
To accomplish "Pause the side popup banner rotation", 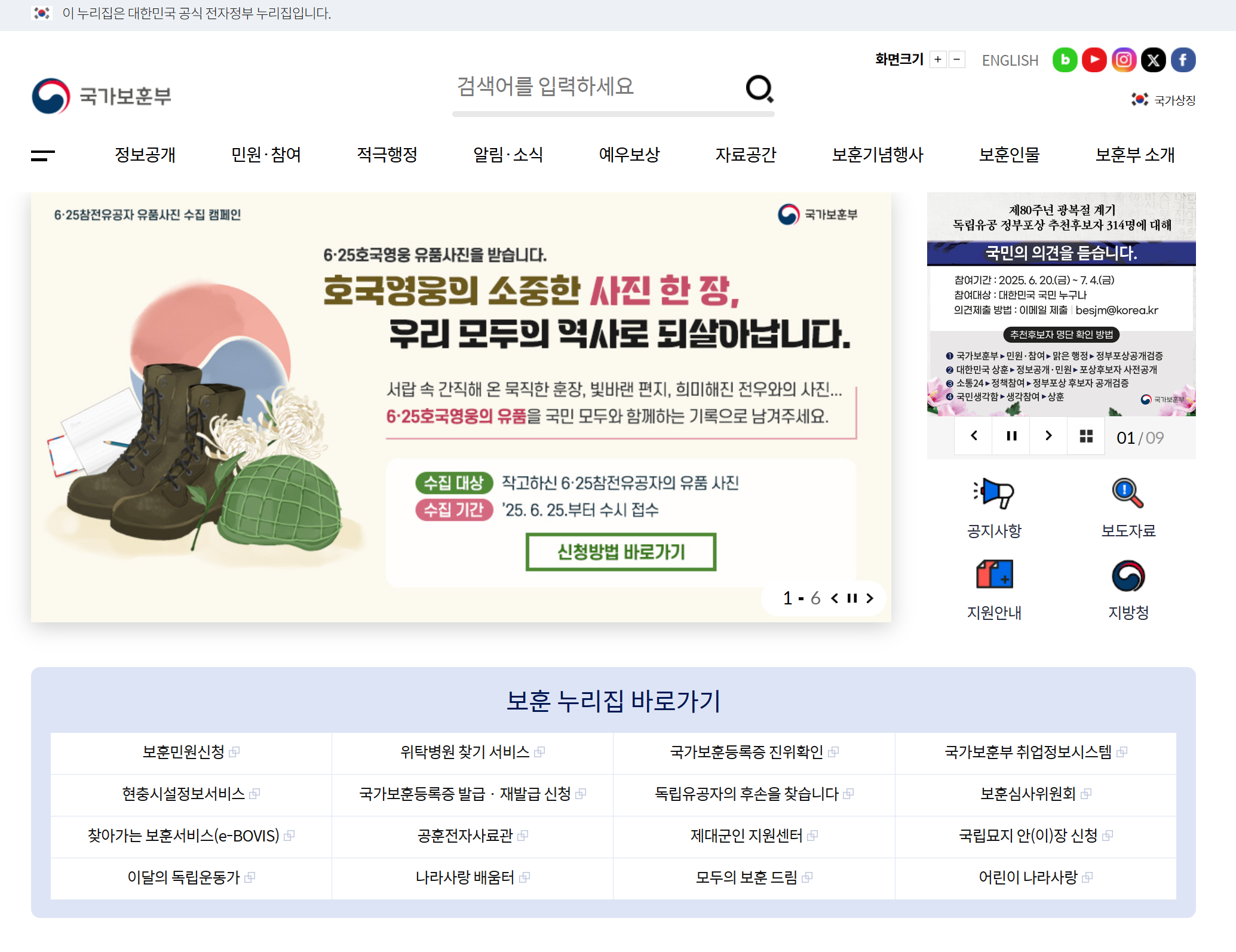I will pyautogui.click(x=1011, y=436).
